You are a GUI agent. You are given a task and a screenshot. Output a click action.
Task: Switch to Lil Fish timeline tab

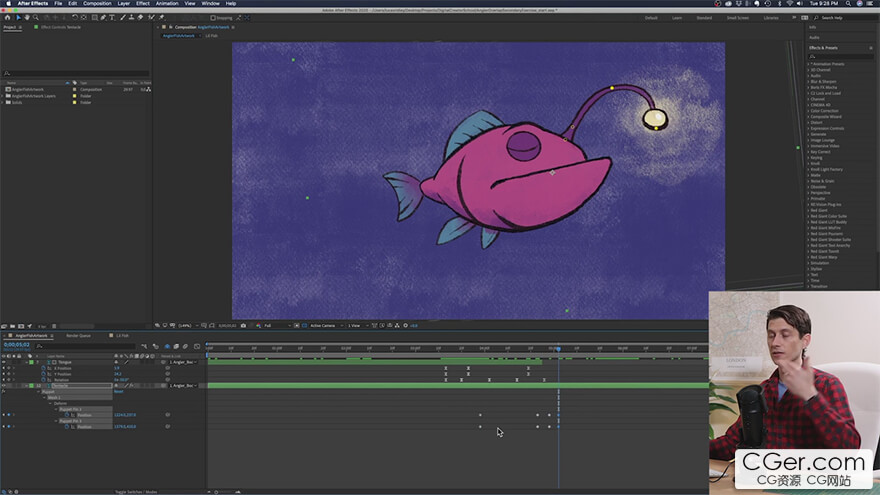pyautogui.click(x=122, y=336)
